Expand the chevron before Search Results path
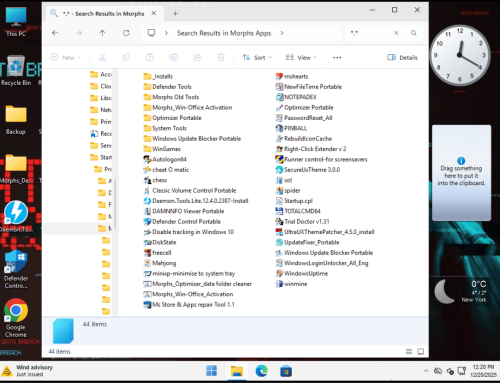 tap(166, 33)
